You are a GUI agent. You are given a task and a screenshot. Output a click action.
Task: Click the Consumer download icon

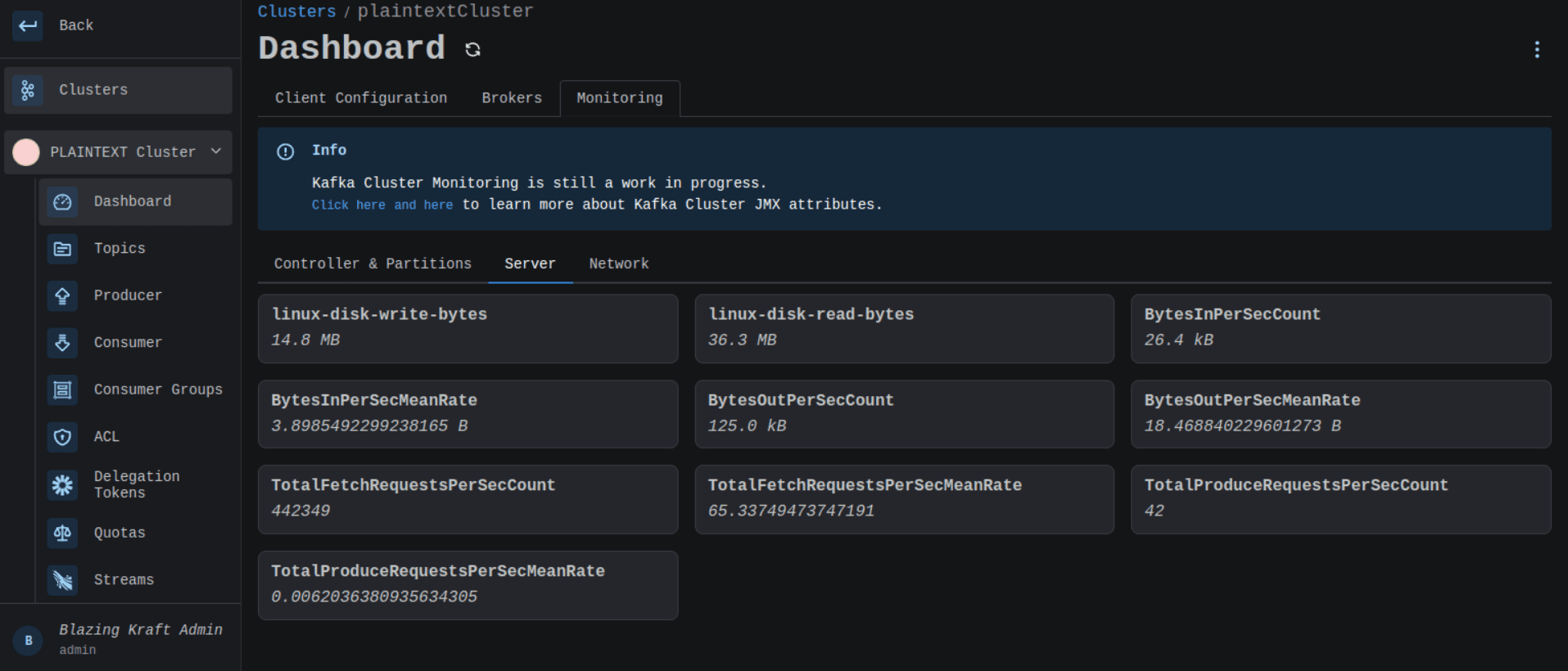point(62,343)
